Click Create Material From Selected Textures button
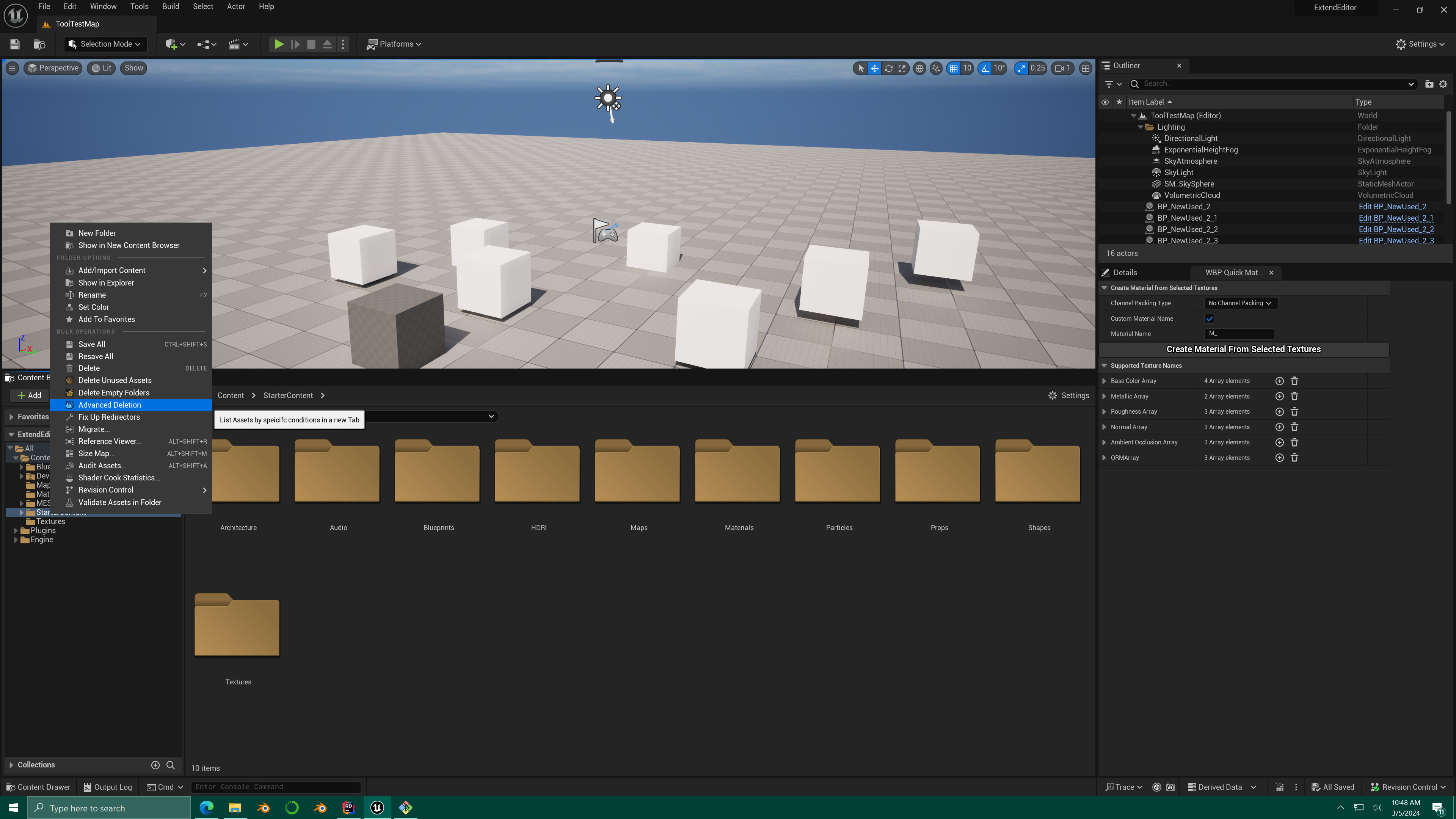Screen dimensions: 1456x819 coord(1244,349)
